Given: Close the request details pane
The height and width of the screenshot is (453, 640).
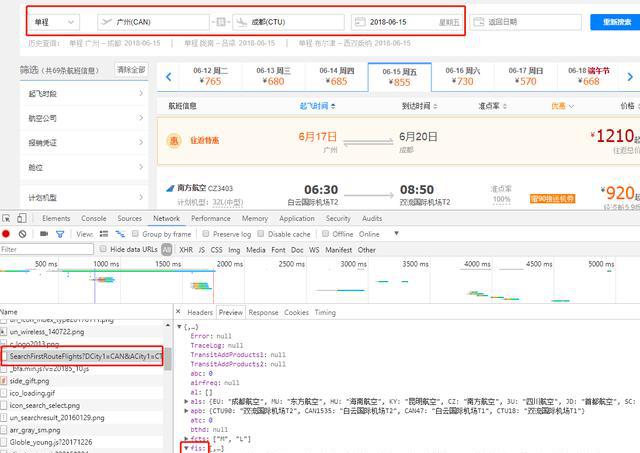Looking at the screenshot, I should coord(180,312).
